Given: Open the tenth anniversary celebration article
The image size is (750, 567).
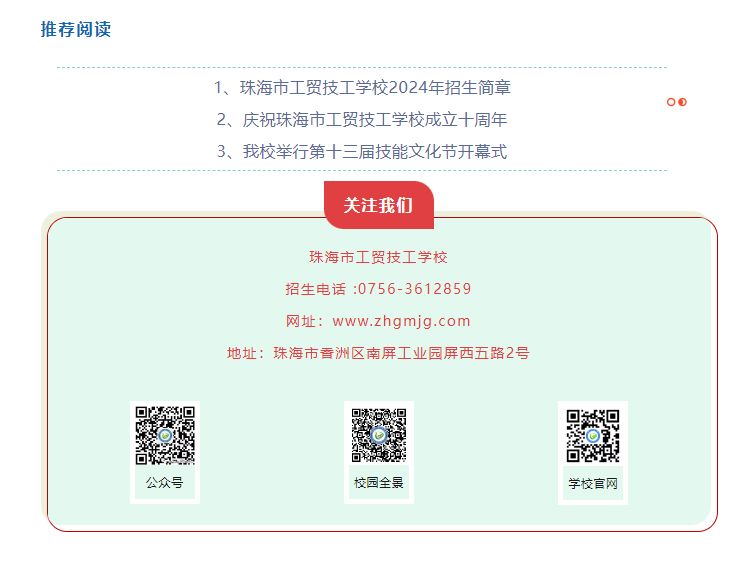Looking at the screenshot, I should tap(362, 120).
